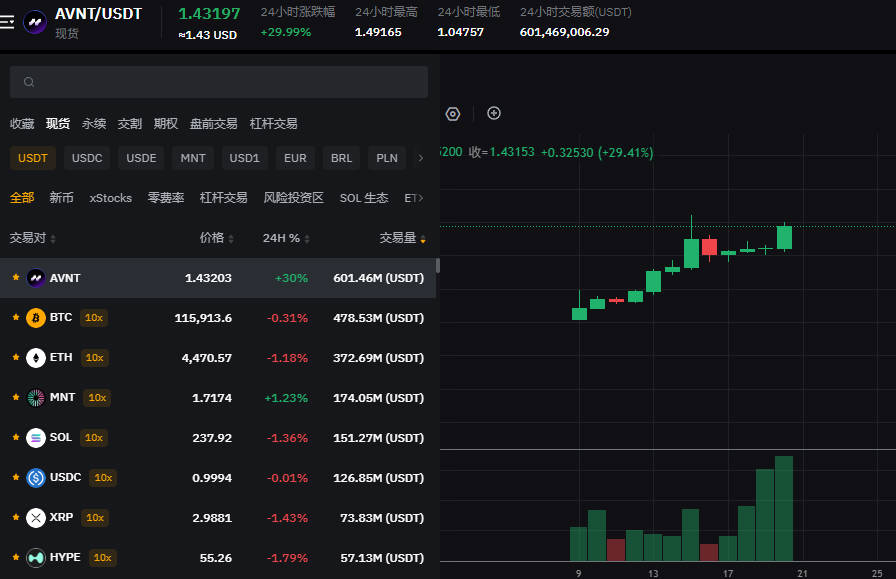The width and height of the screenshot is (896, 579).
Task: Click the MNT coin icon
Action: coord(36,398)
